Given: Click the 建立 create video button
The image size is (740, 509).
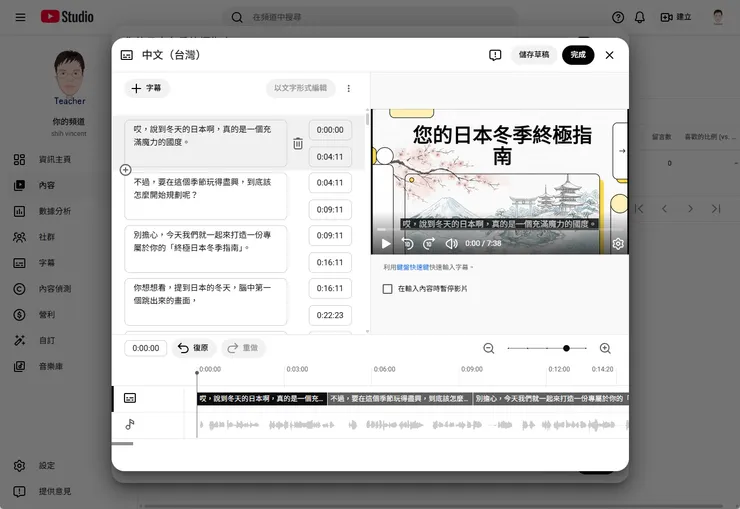Looking at the screenshot, I should (x=676, y=17).
